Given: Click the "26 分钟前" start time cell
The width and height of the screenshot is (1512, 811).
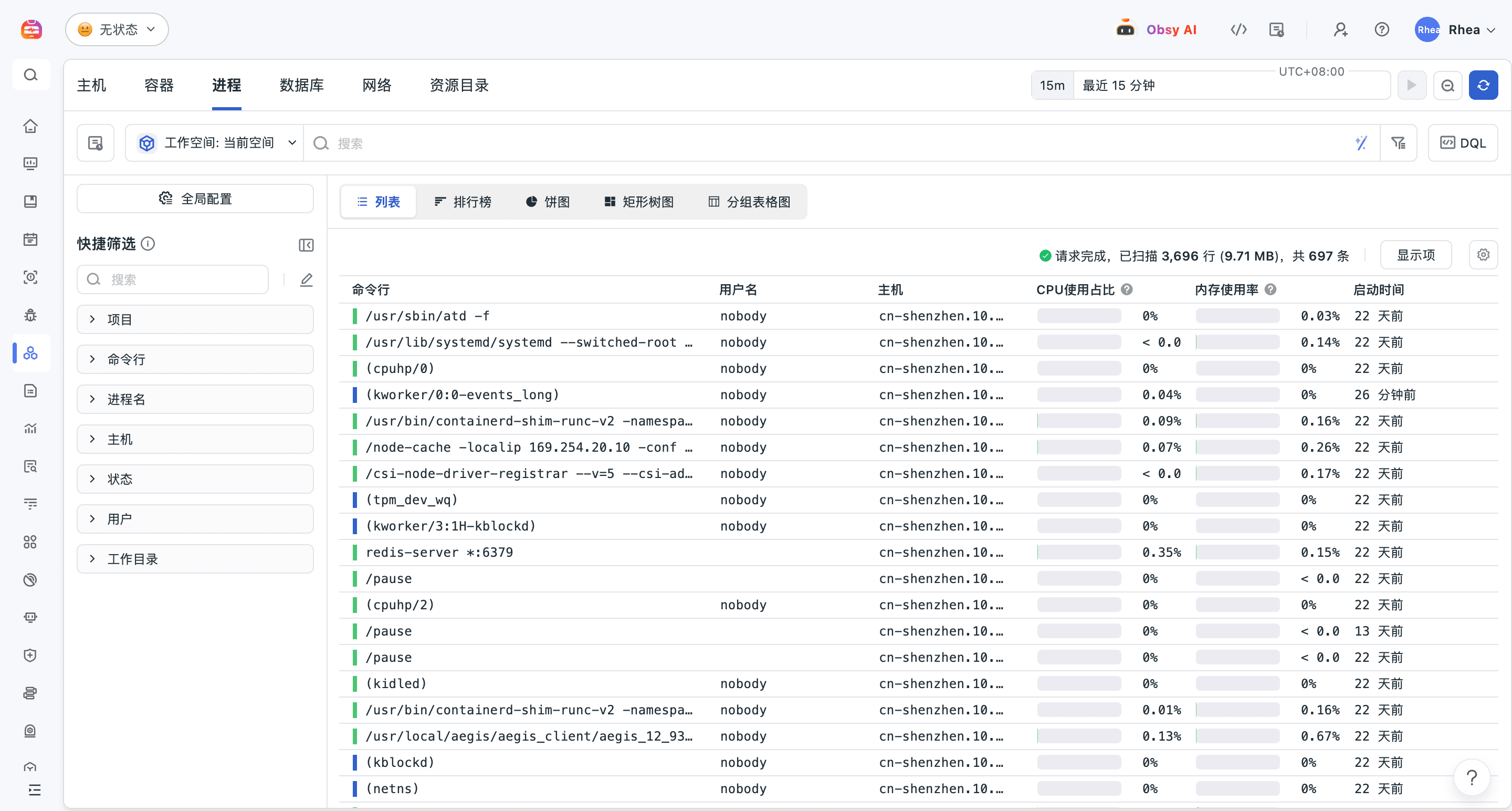Looking at the screenshot, I should tap(1384, 394).
